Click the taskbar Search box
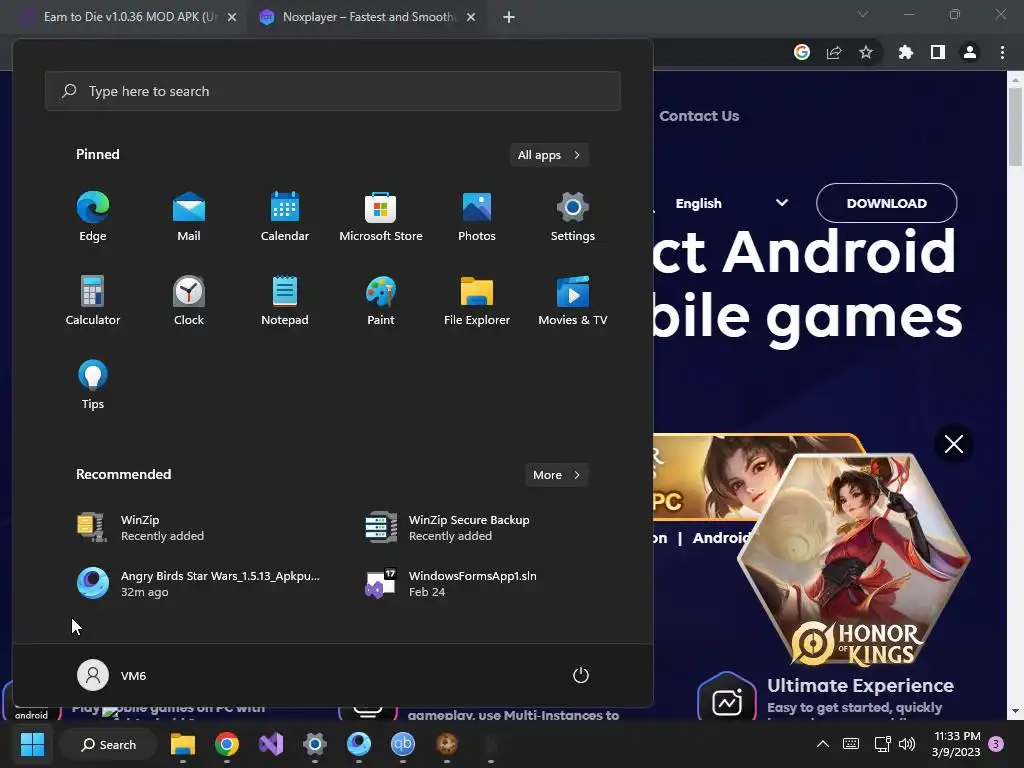1024x768 pixels. [108, 744]
